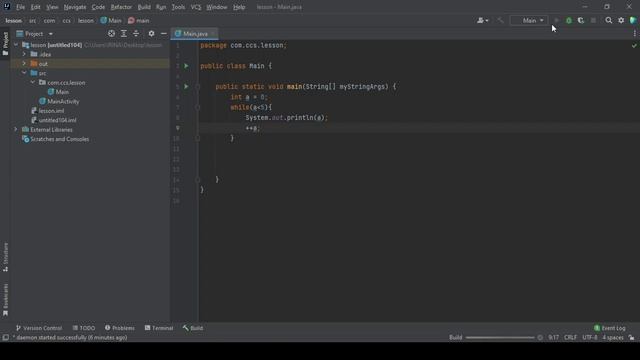This screenshot has width=640, height=360.
Task: Toggle the Project tool window side tab
Action: pos(5,44)
